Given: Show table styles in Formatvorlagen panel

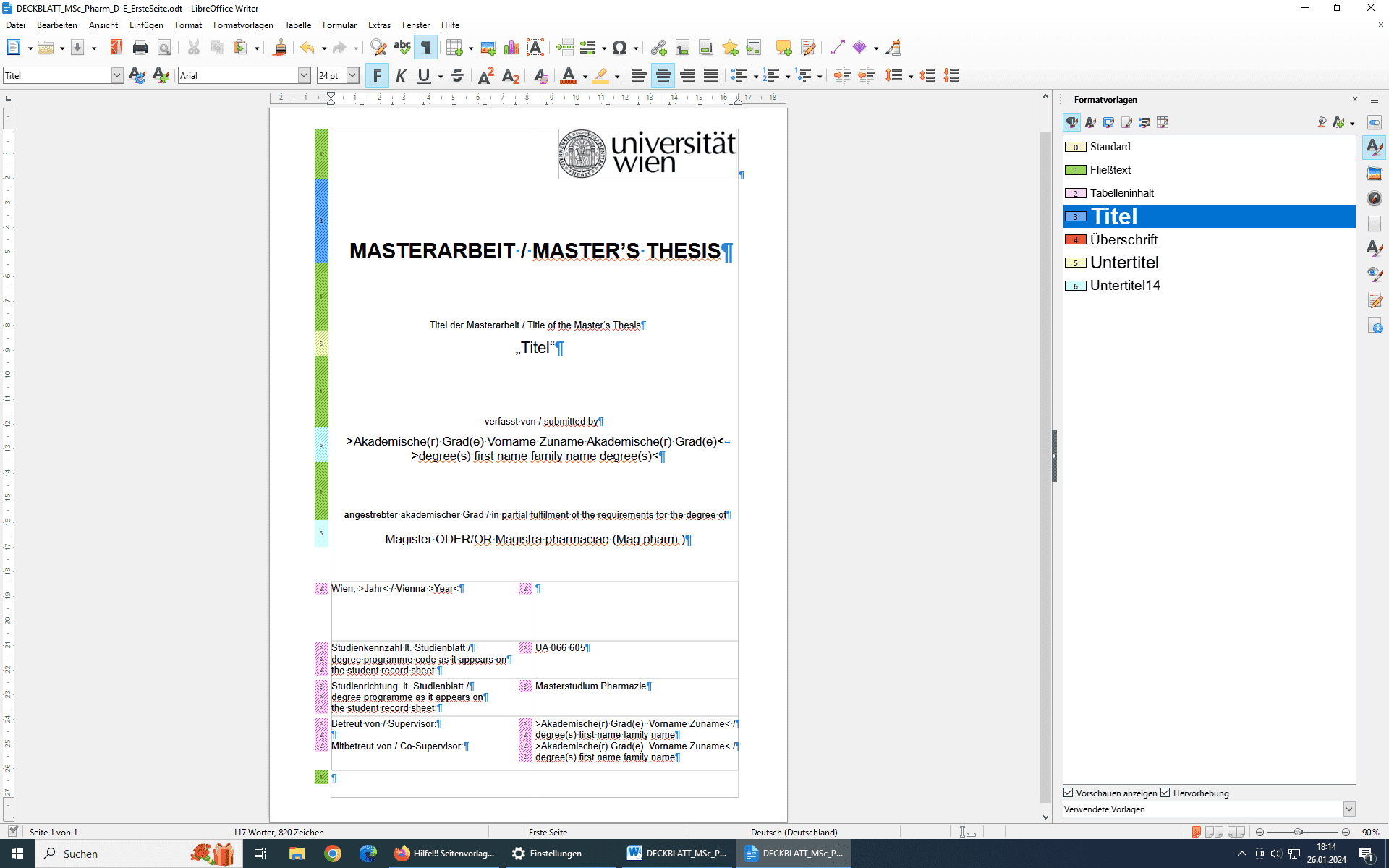Looking at the screenshot, I should [x=1163, y=123].
